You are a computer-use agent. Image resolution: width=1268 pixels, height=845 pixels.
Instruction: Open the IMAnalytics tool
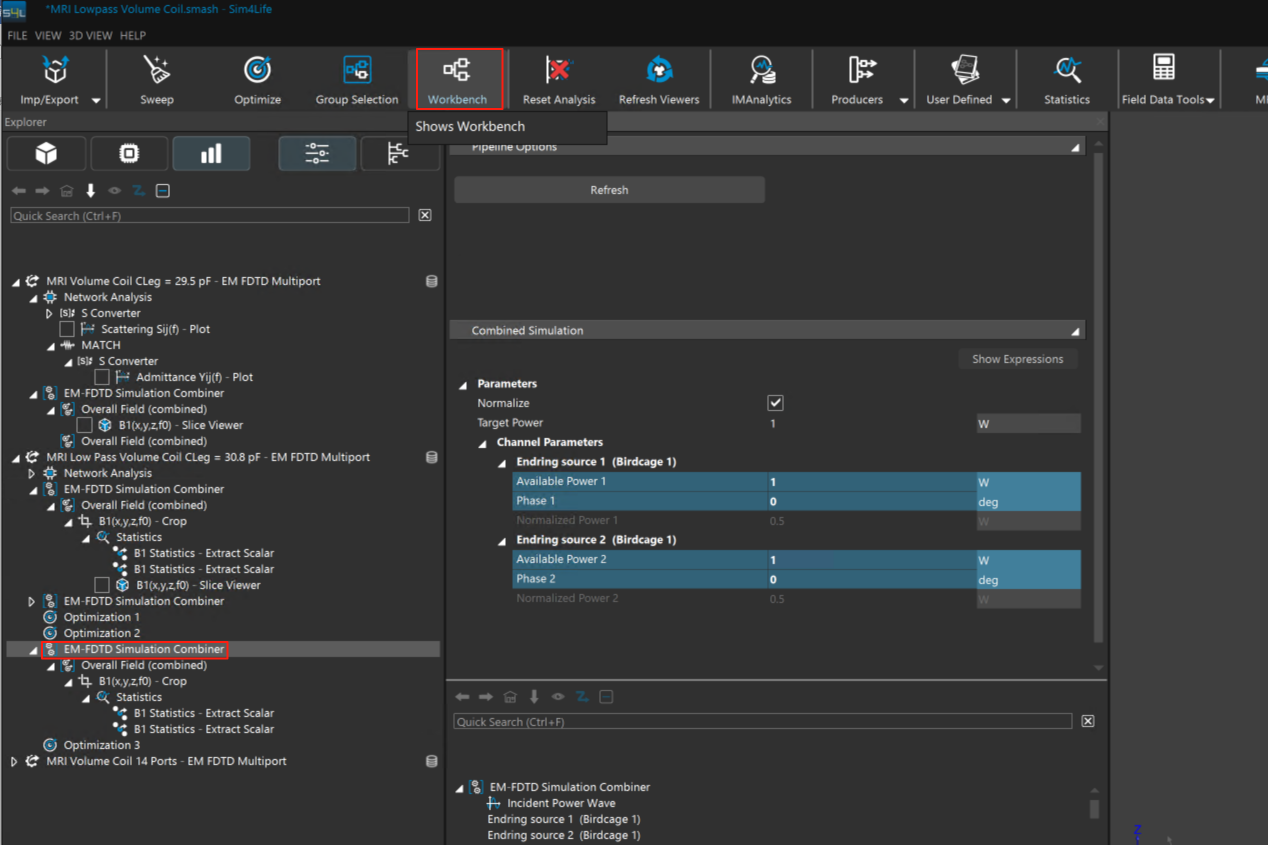(761, 79)
